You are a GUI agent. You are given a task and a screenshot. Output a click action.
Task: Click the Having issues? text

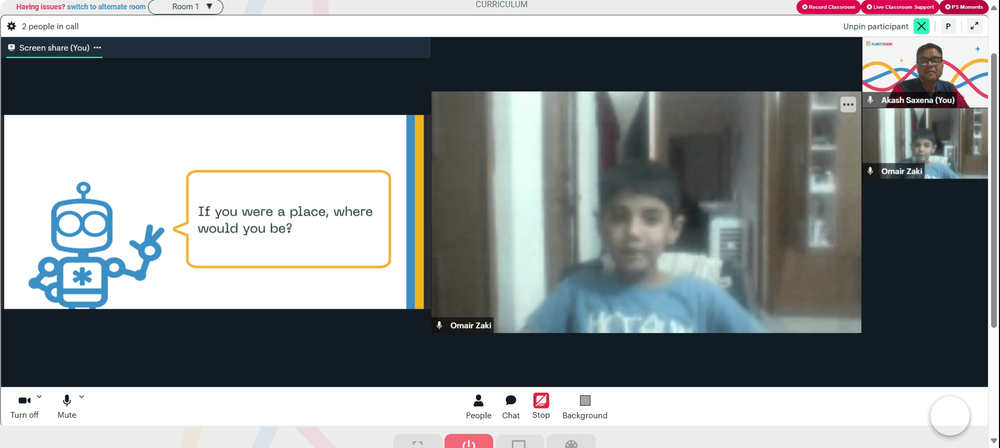pyautogui.click(x=40, y=6)
